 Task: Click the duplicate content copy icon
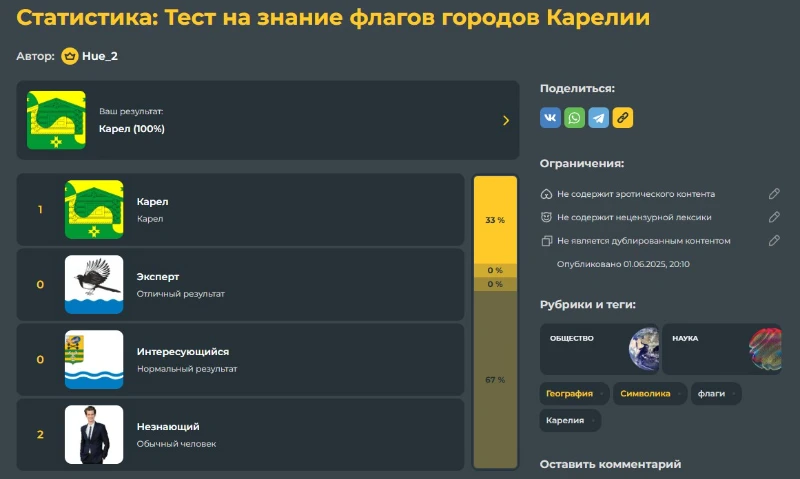[546, 241]
